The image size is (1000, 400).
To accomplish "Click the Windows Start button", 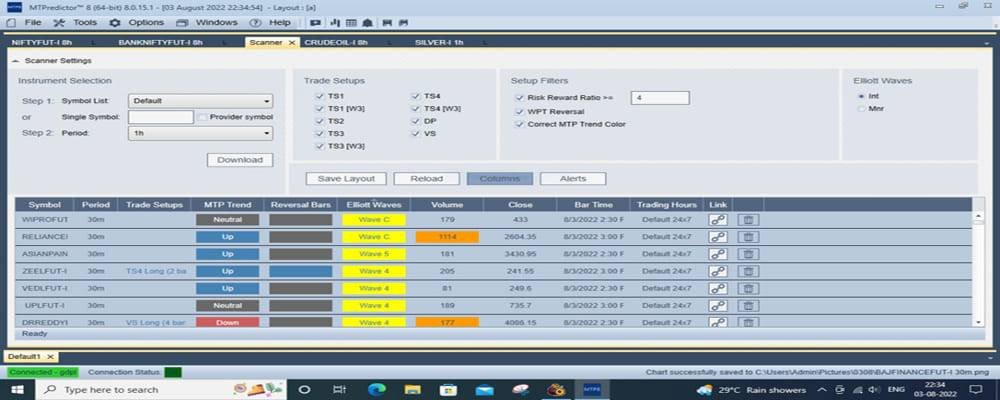I will (17, 389).
